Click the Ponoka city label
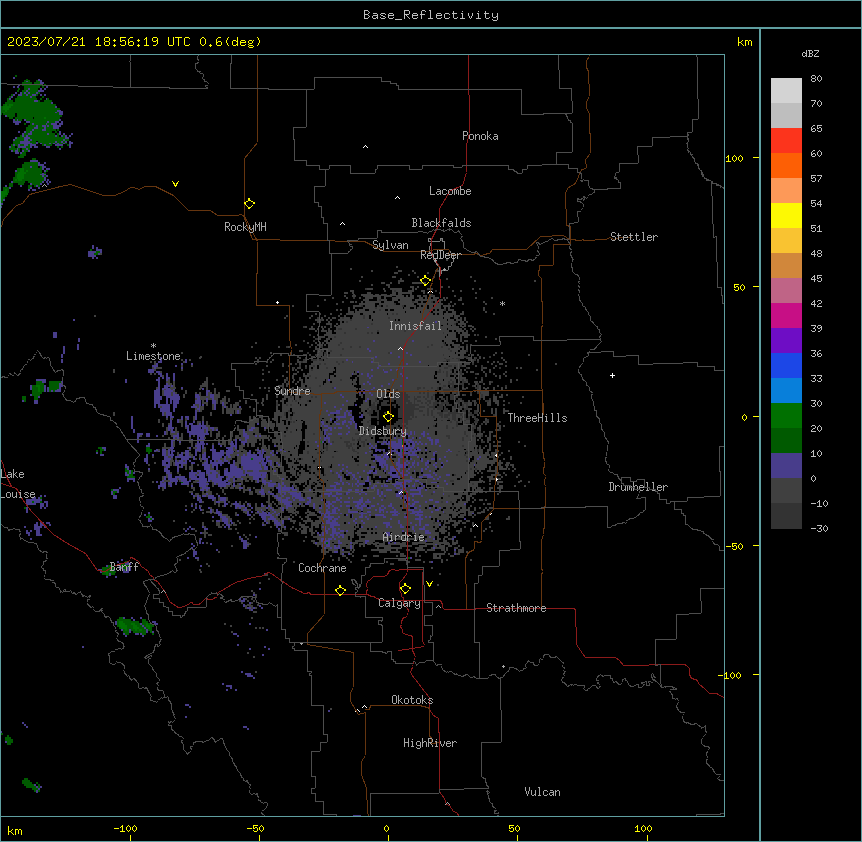Viewport: 862px width, 842px height. click(480, 136)
